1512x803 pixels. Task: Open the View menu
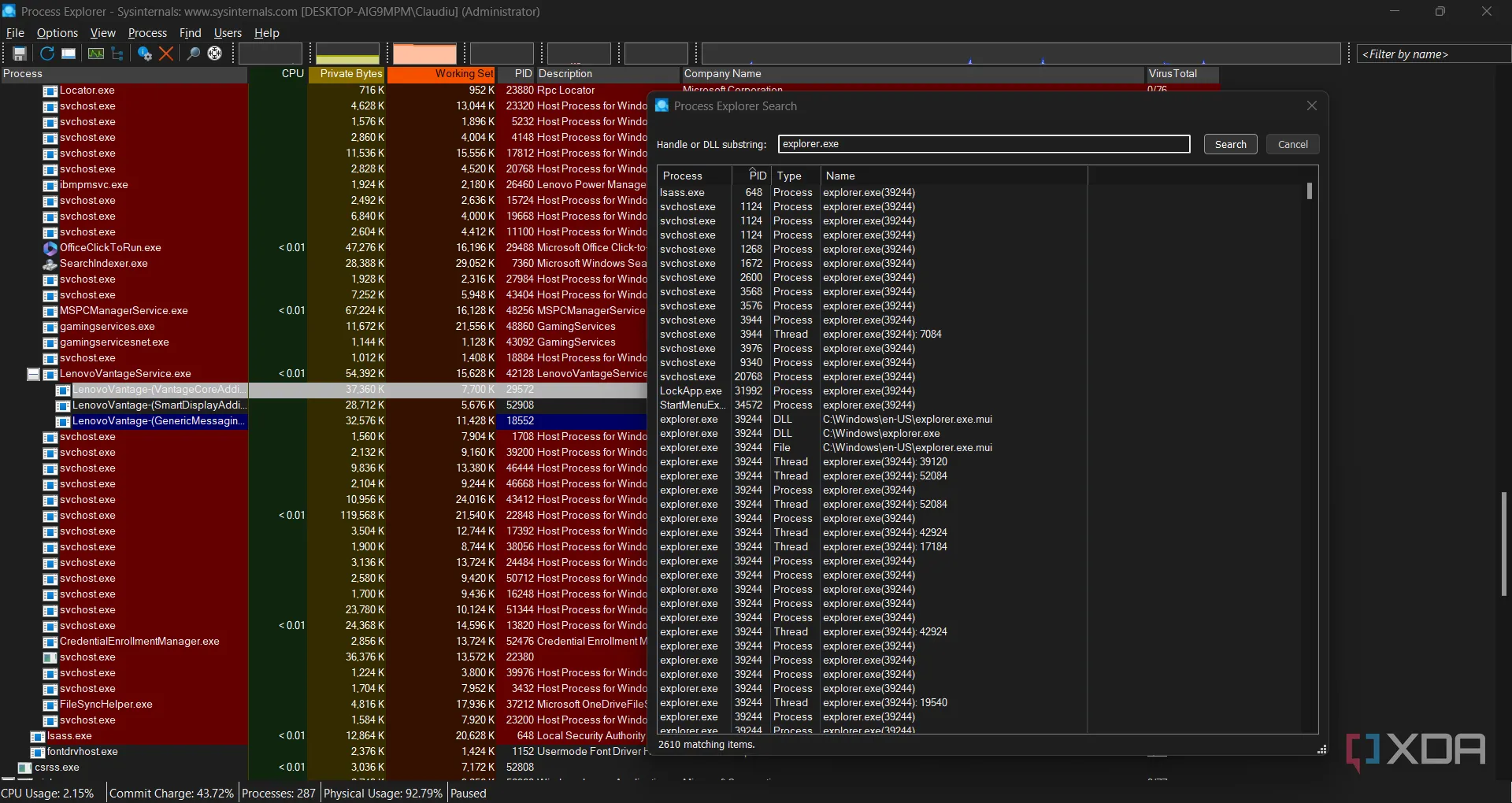[x=102, y=33]
